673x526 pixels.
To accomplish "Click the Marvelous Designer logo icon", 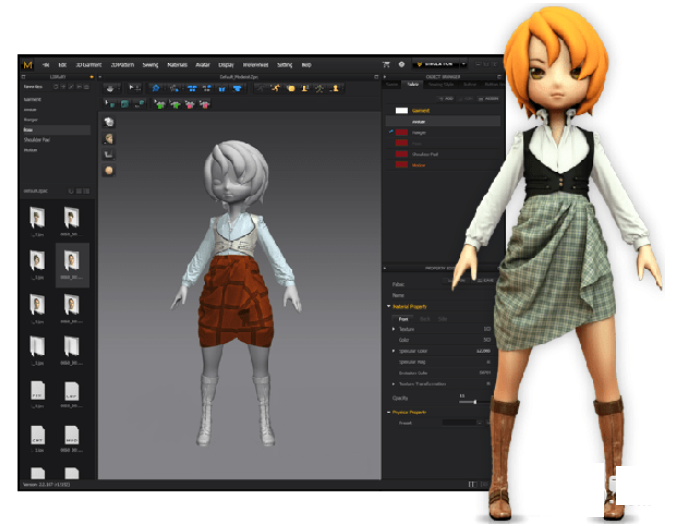I will 28,64.
